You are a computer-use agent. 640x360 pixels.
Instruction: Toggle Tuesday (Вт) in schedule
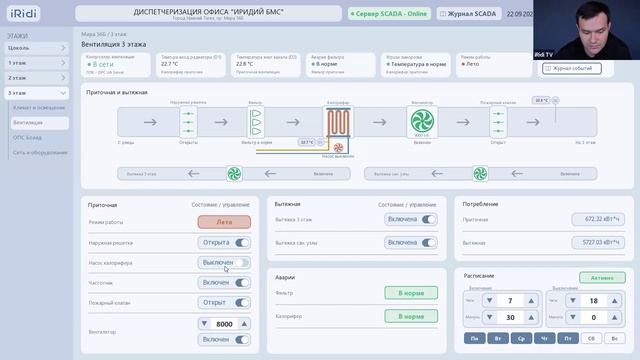(x=498, y=338)
